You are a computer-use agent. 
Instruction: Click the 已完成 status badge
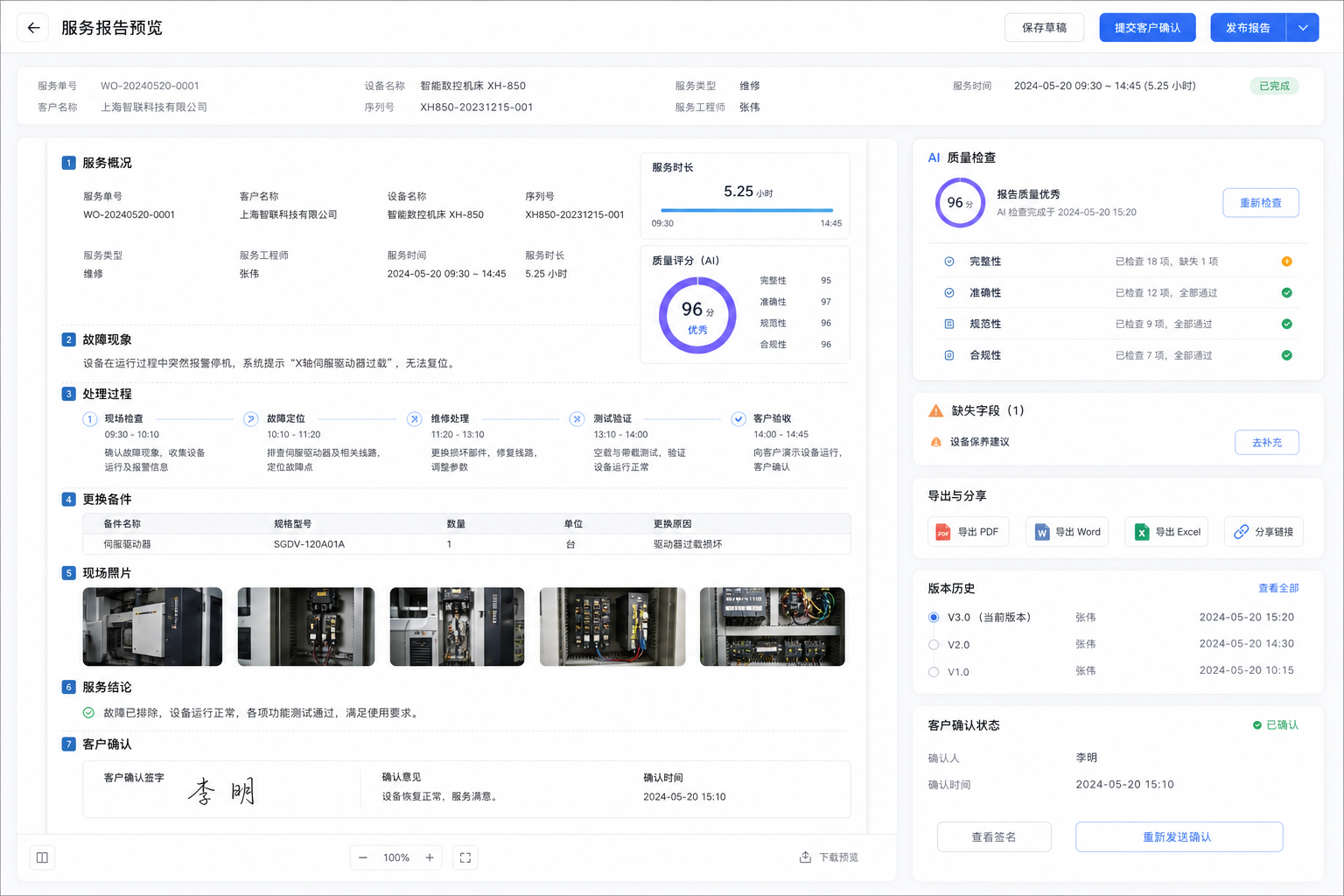1274,86
